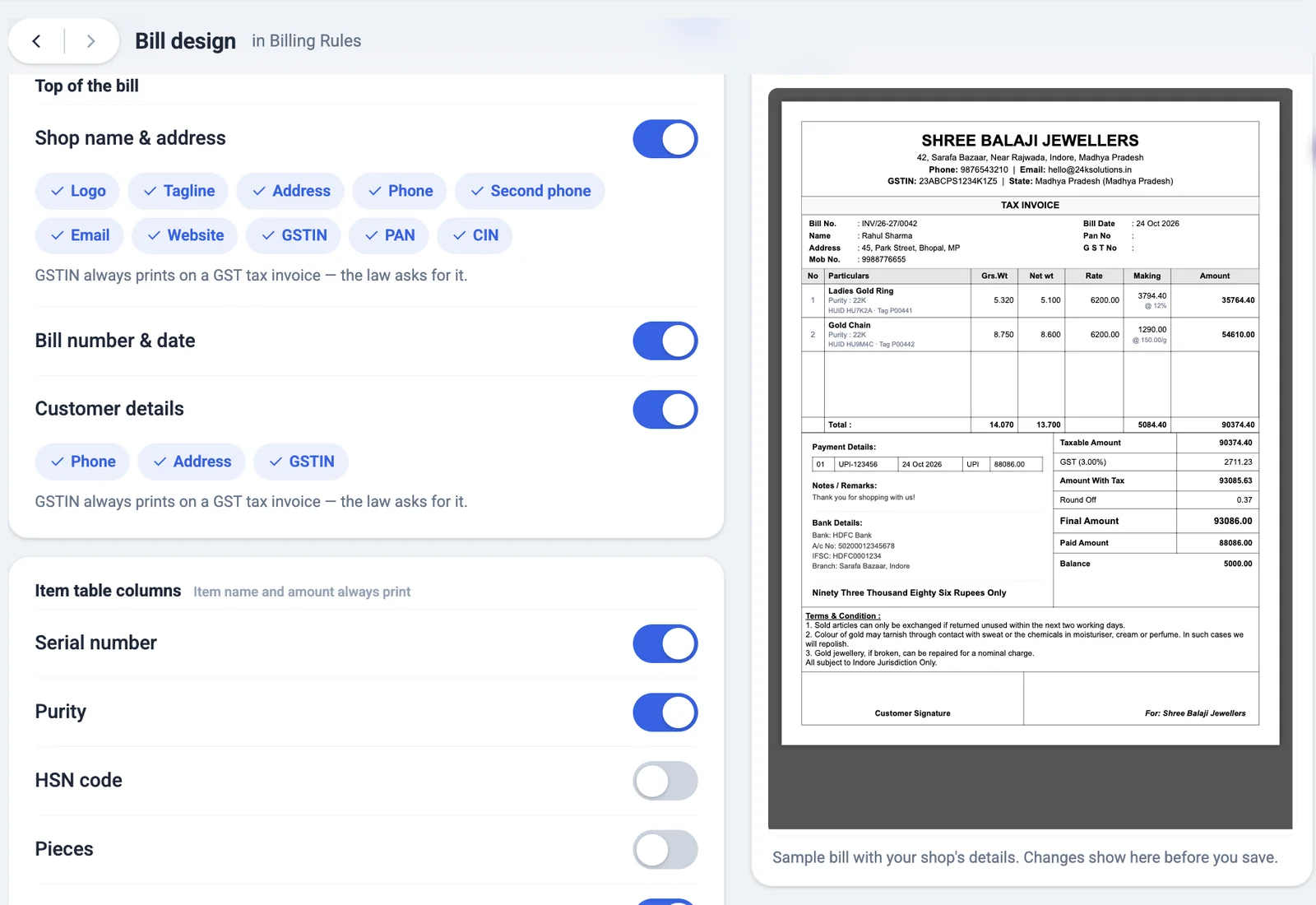Click "SHREE BALAJI JEWELLERS" in the preview
The image size is (1316, 905).
tap(1030, 141)
